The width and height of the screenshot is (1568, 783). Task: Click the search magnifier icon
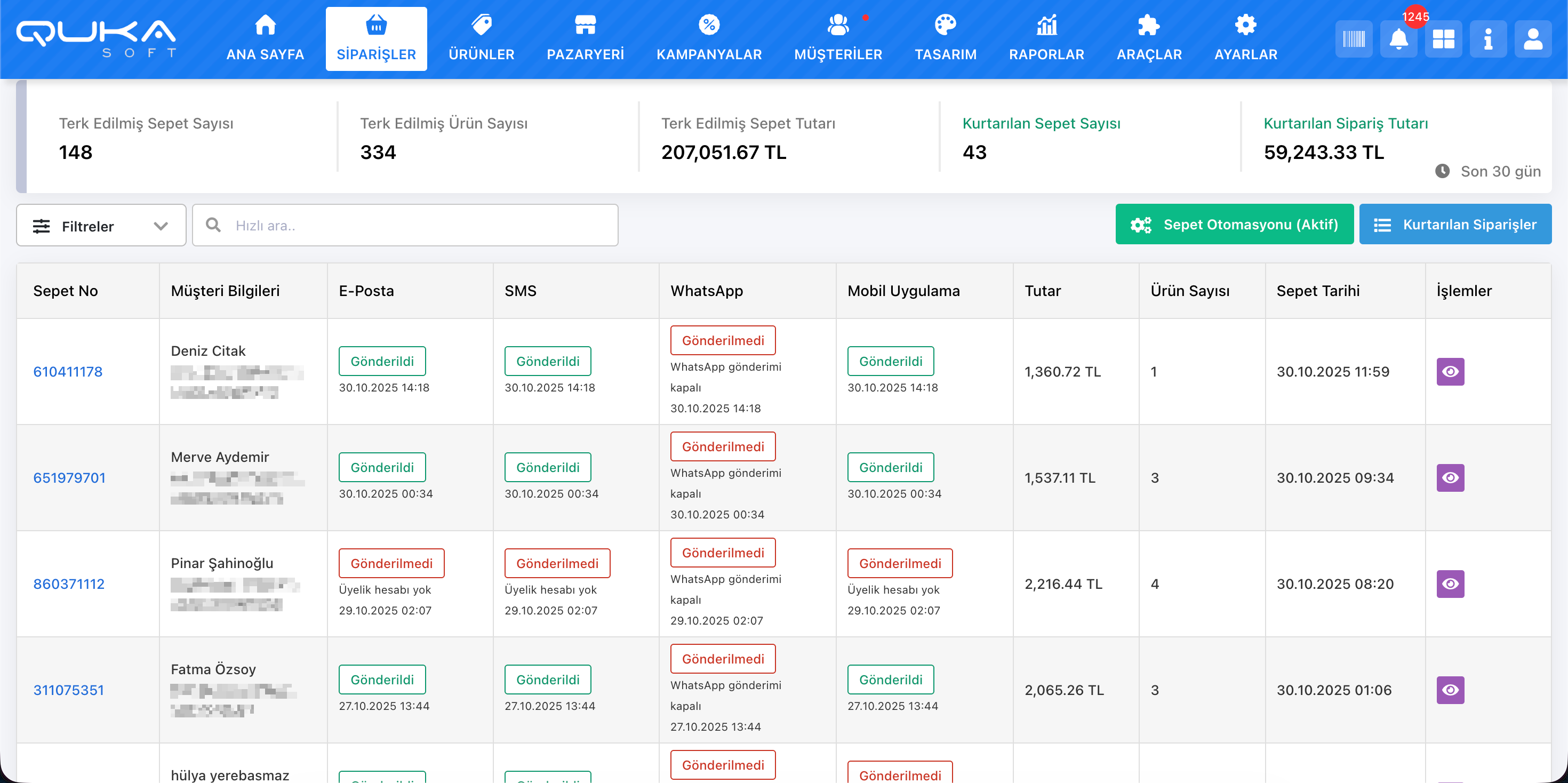click(213, 225)
